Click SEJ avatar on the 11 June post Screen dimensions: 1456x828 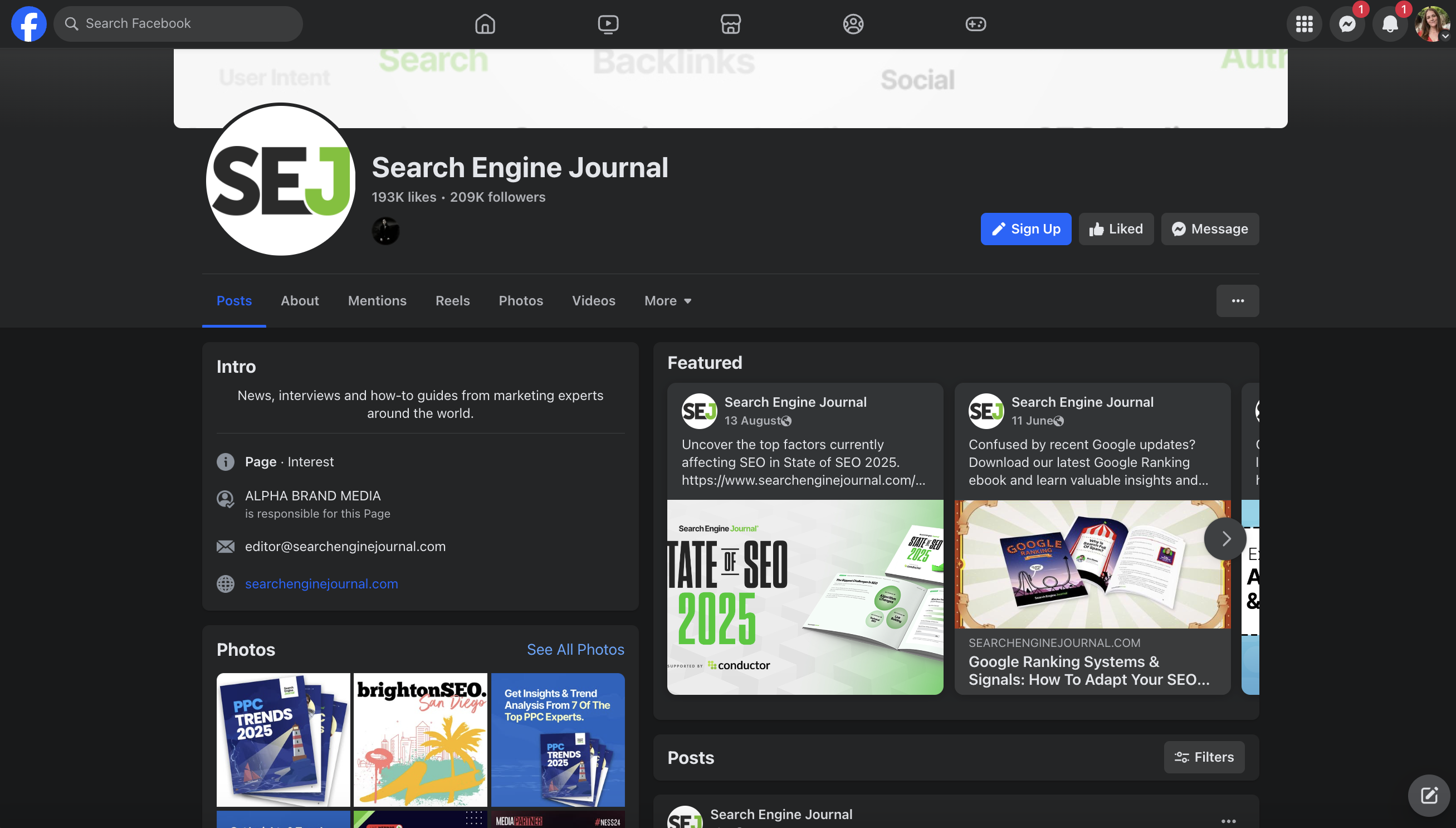point(986,411)
